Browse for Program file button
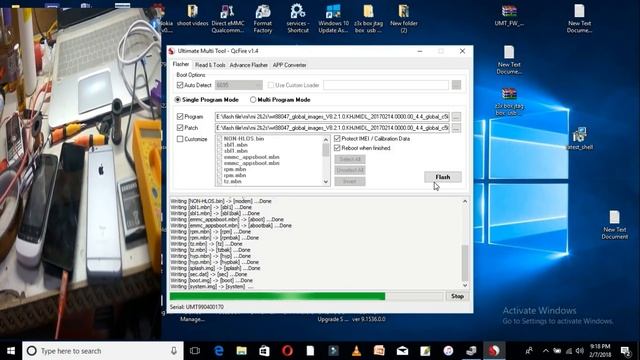This screenshot has height=360, width=640. (456, 117)
